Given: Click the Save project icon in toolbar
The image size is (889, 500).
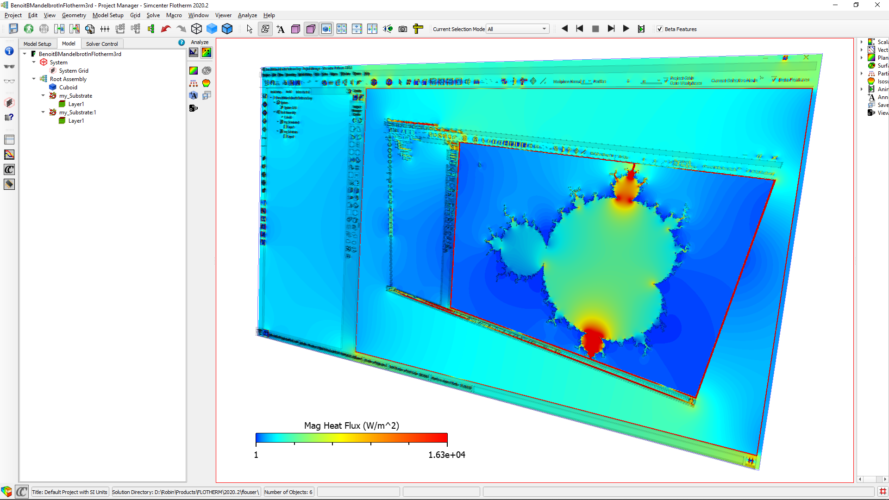Looking at the screenshot, I should (x=13, y=29).
